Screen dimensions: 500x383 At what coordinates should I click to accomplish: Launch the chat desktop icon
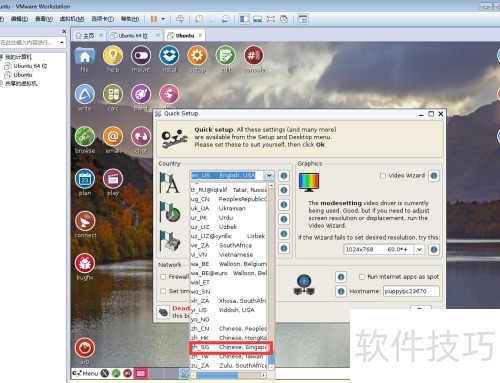coord(141,137)
